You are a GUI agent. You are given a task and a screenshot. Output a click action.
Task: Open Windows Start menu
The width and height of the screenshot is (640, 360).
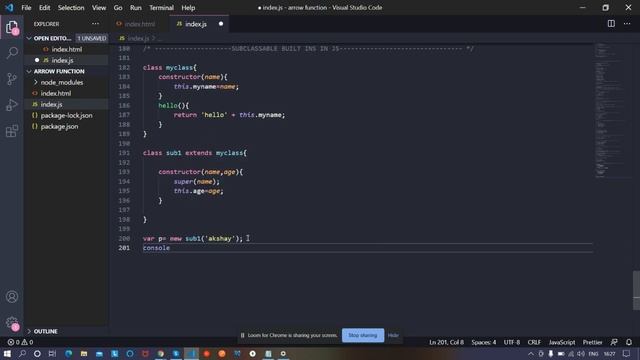(x=7, y=353)
